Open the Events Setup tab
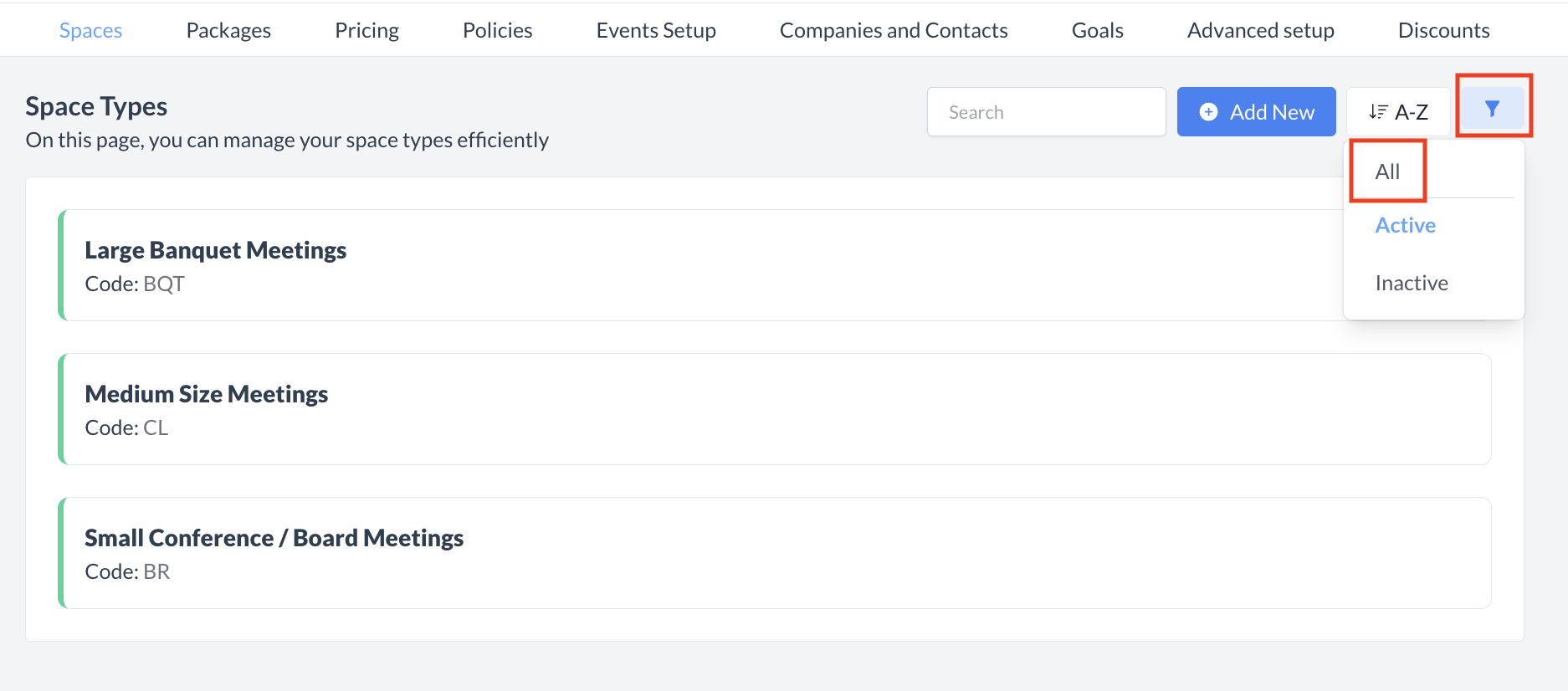Screen dimensions: 1568x691 (x=656, y=30)
